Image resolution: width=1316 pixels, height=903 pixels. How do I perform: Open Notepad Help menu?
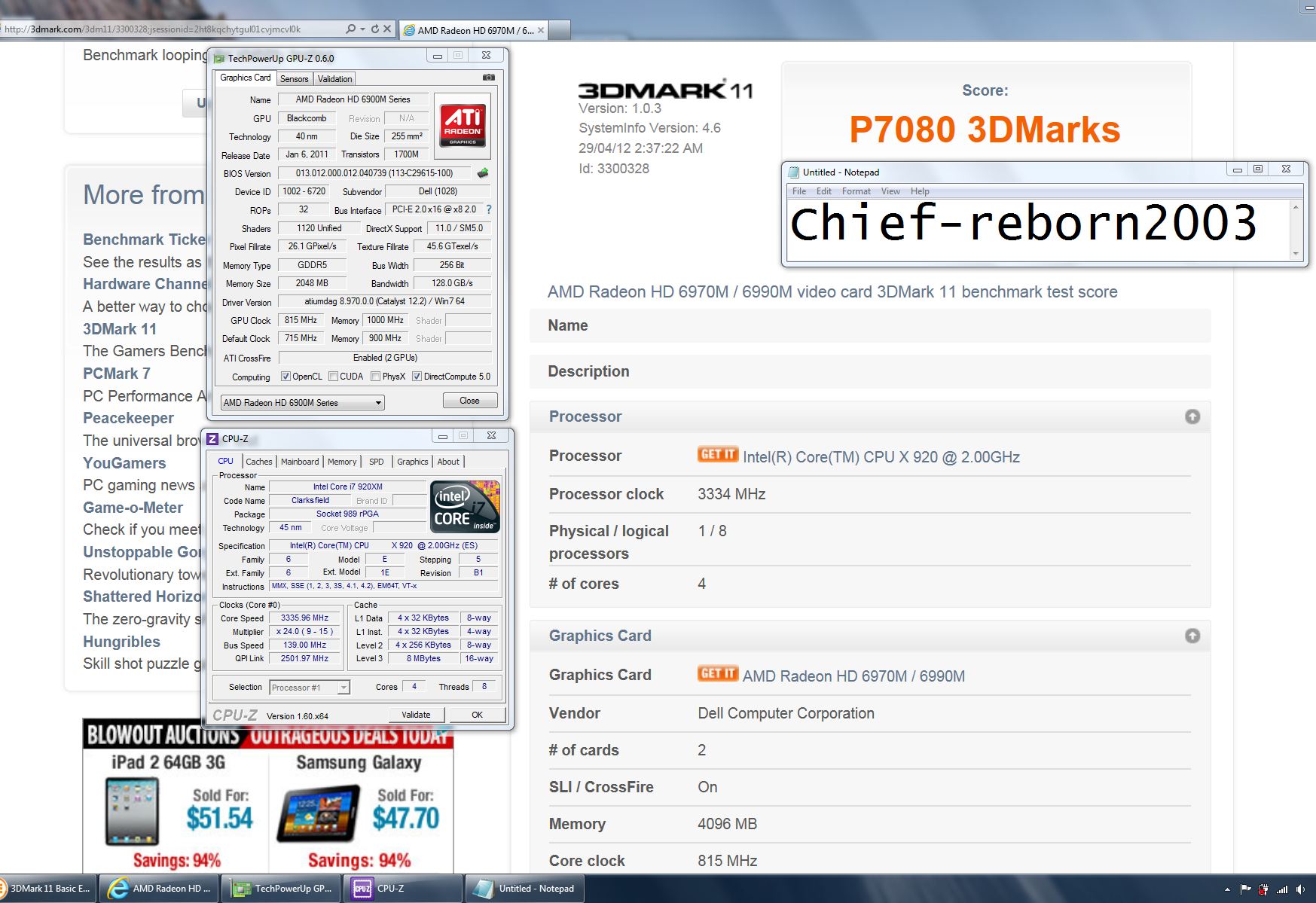[920, 191]
